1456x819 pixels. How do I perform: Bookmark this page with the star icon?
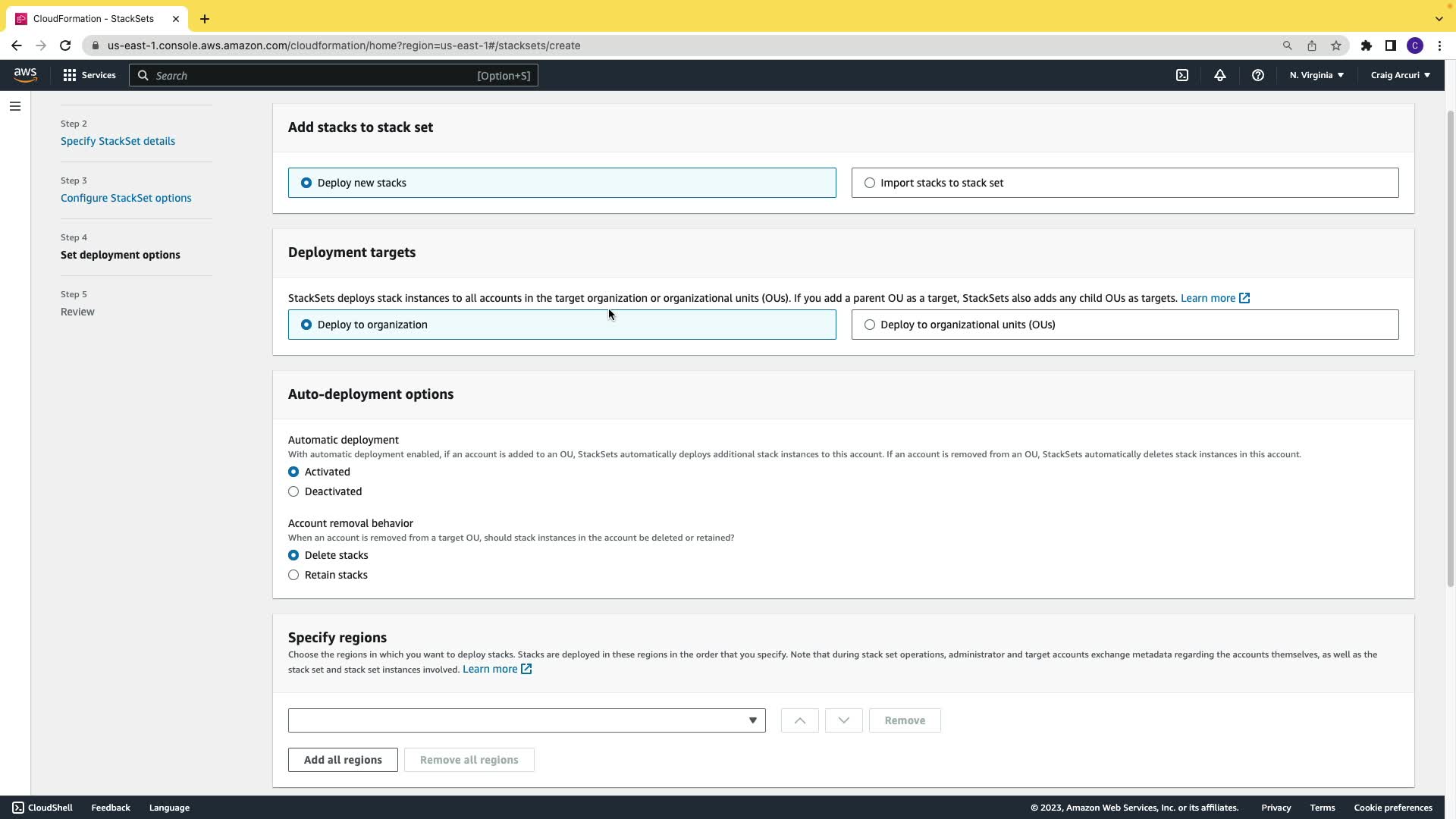pos(1336,45)
